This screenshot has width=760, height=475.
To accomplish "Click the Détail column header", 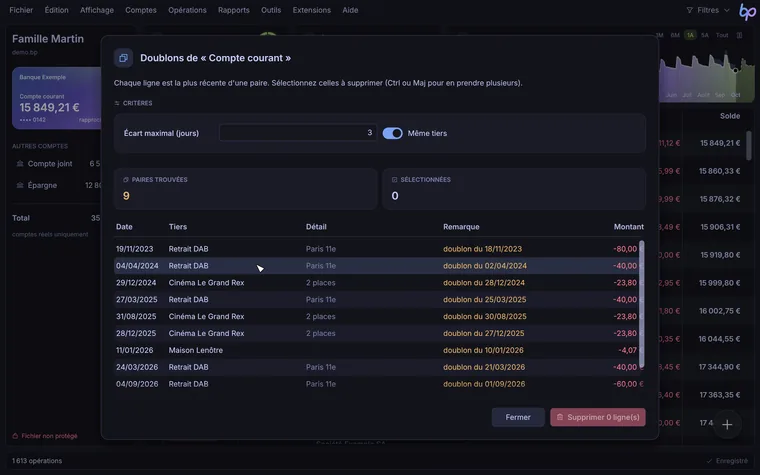I will 316,226.
